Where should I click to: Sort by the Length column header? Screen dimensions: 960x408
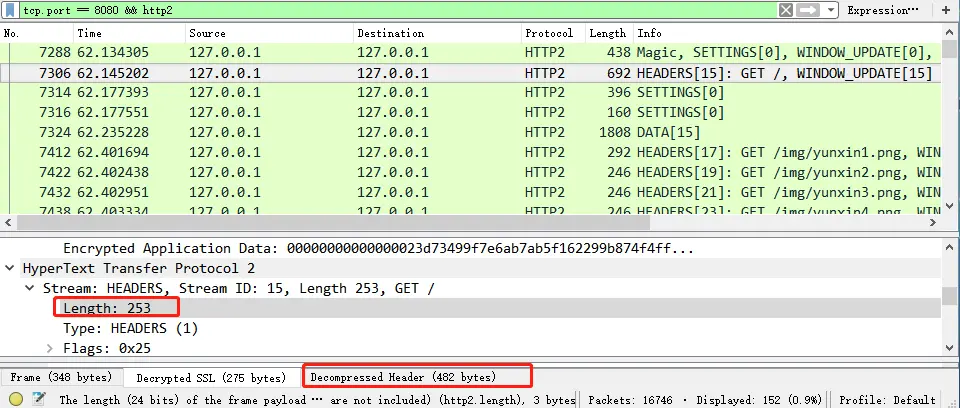coord(609,34)
